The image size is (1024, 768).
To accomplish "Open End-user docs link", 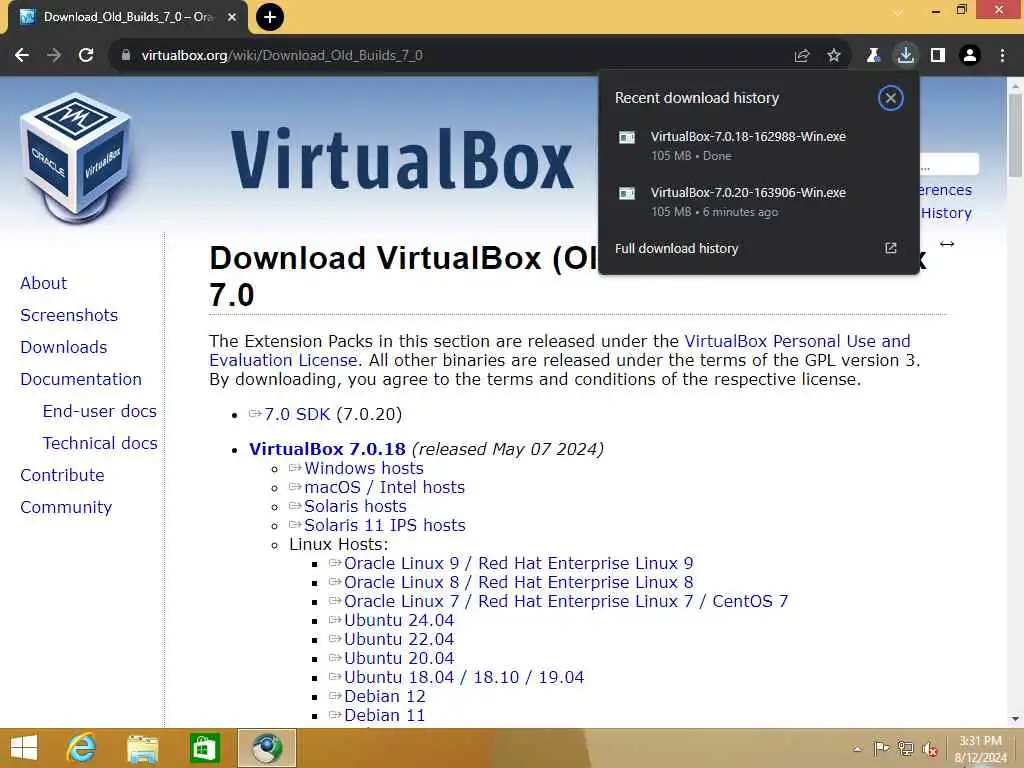I will pyautogui.click(x=99, y=411).
